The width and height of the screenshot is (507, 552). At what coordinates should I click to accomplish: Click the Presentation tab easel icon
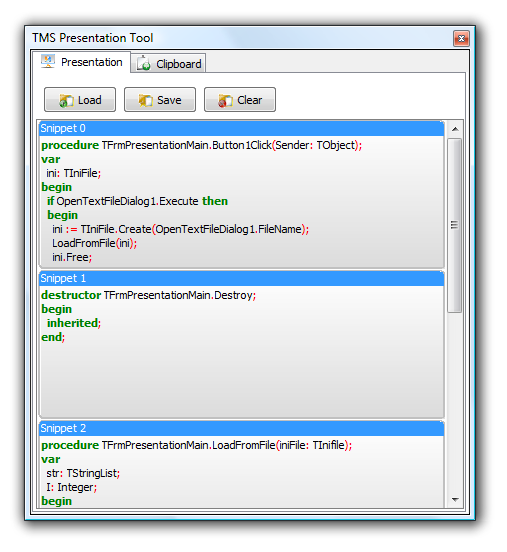click(x=48, y=62)
